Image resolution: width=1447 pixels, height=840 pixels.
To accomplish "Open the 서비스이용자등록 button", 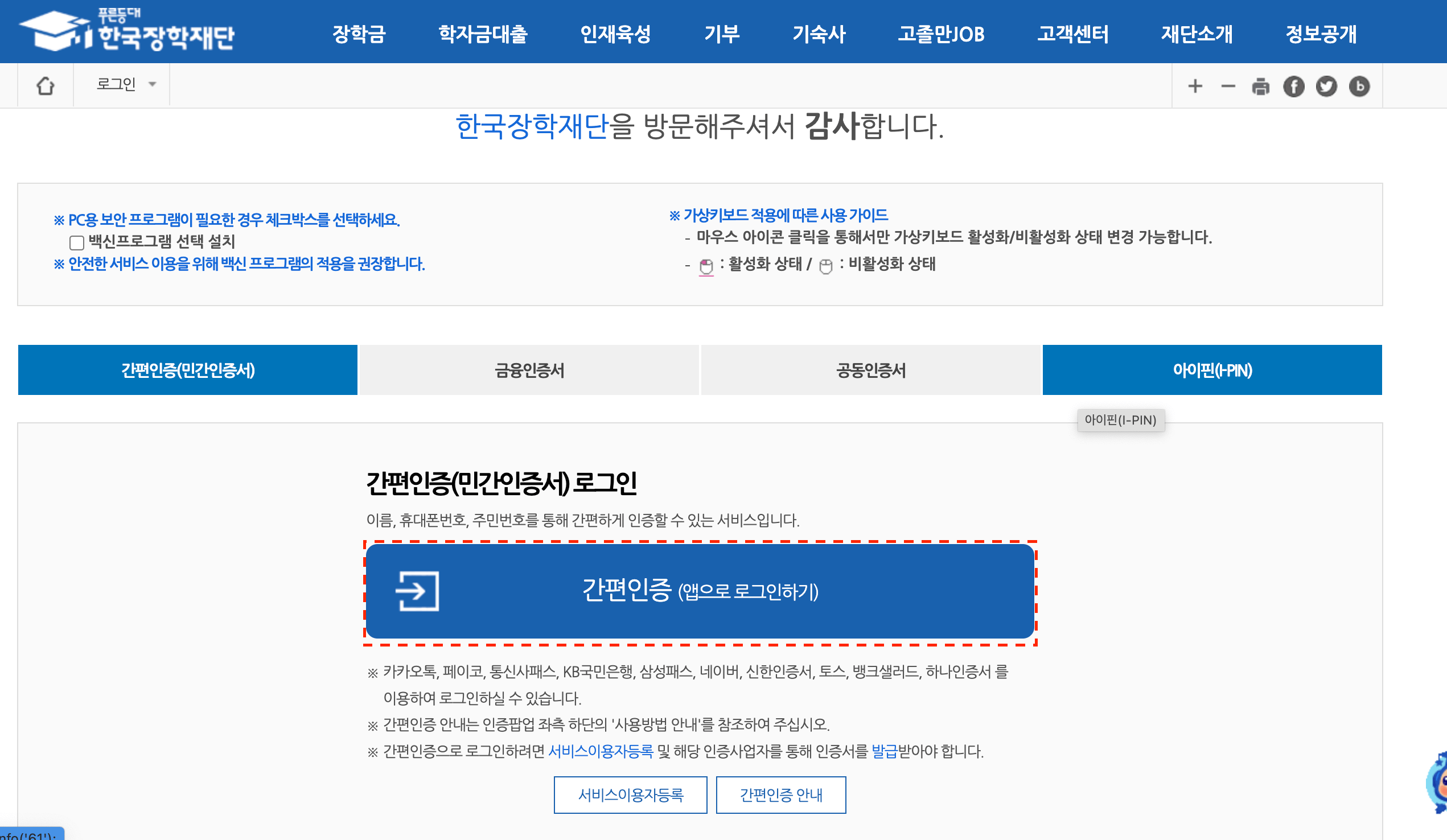I will [x=630, y=795].
